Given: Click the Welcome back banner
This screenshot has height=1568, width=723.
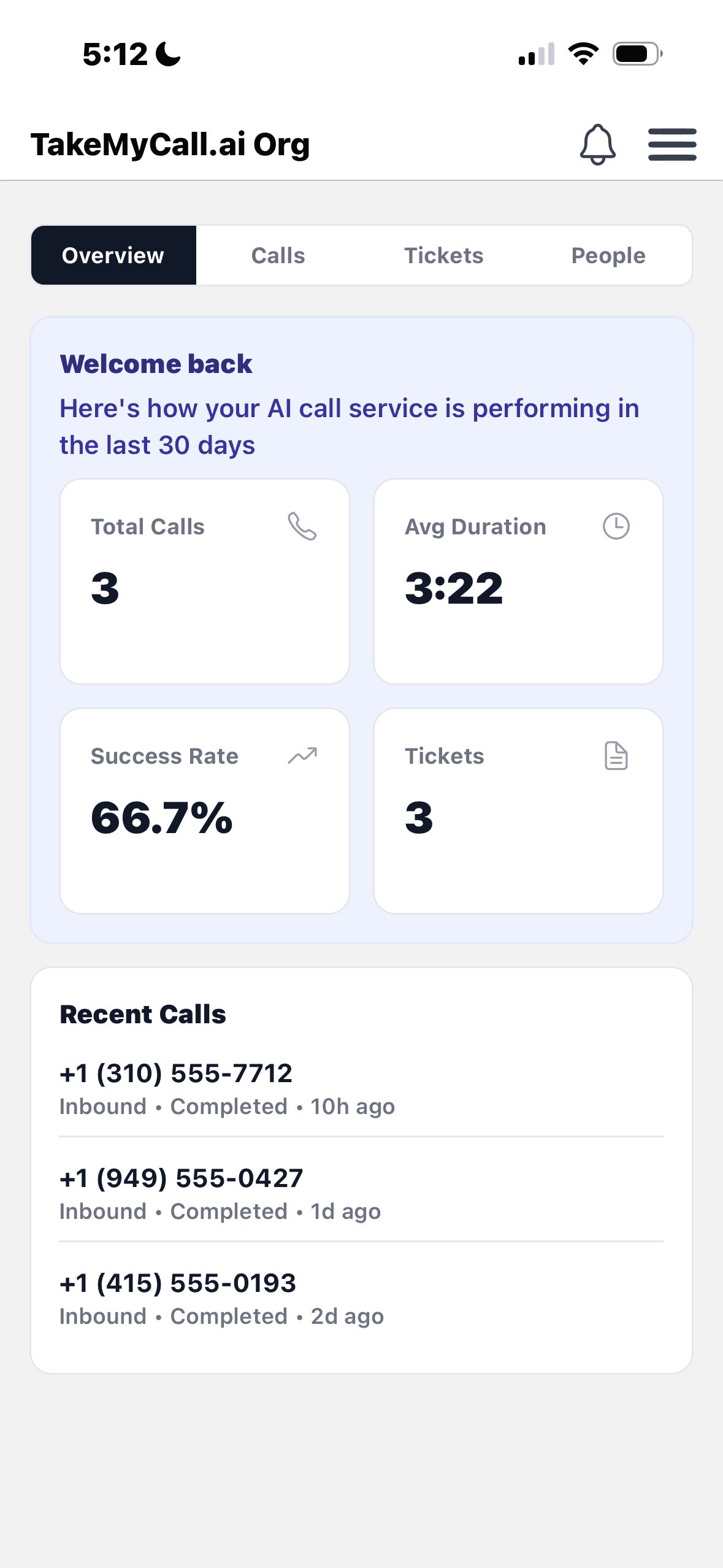Looking at the screenshot, I should click(x=156, y=363).
